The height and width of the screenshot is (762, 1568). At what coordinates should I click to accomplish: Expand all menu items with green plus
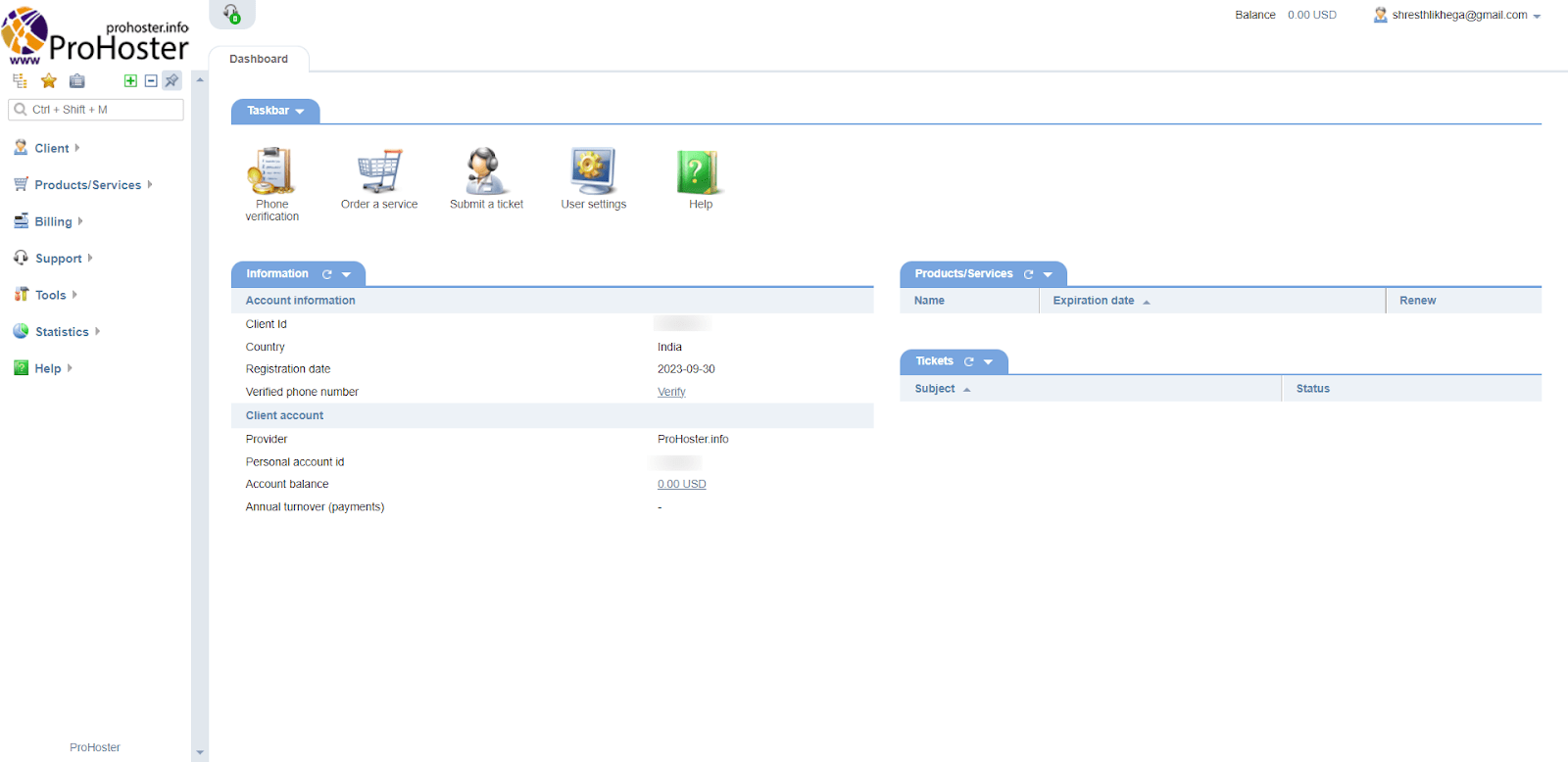pyautogui.click(x=130, y=81)
